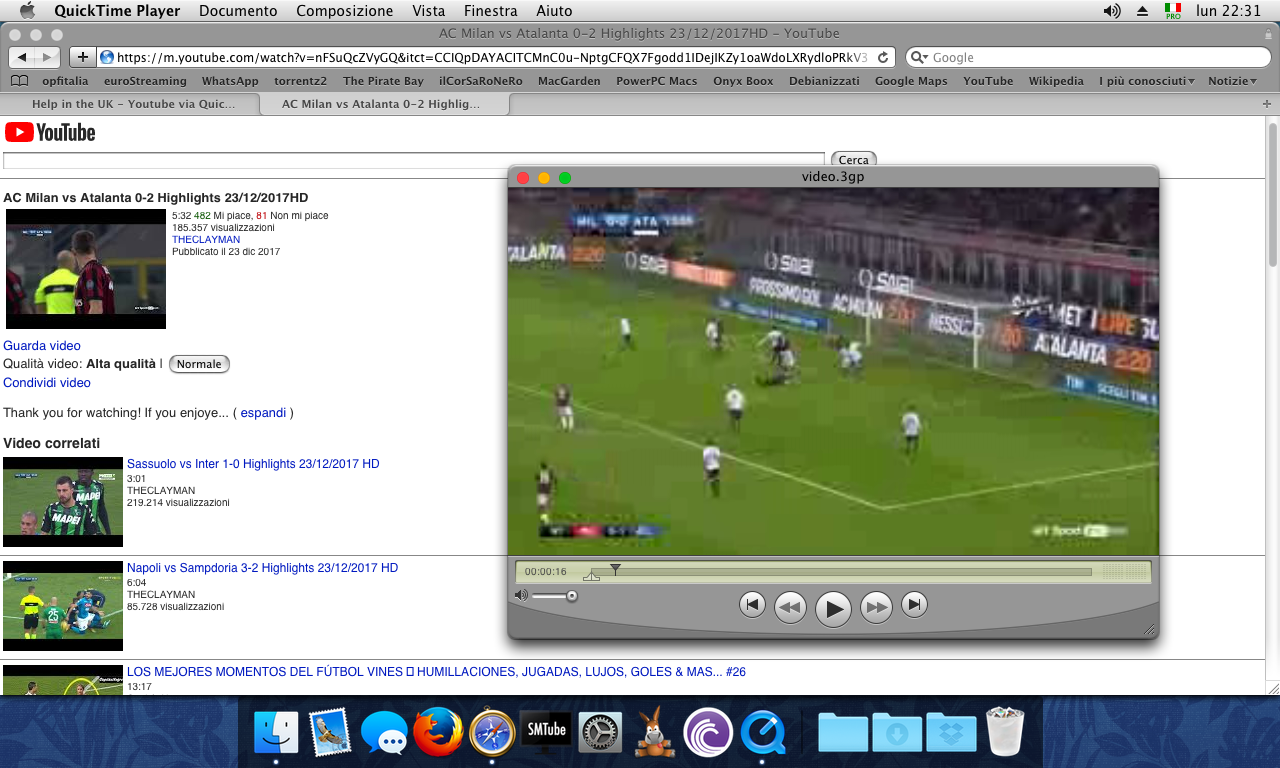Open LOS MEJORES MOMENTOS DEL FÚTBOL link
The image size is (1280, 768).
pos(436,672)
